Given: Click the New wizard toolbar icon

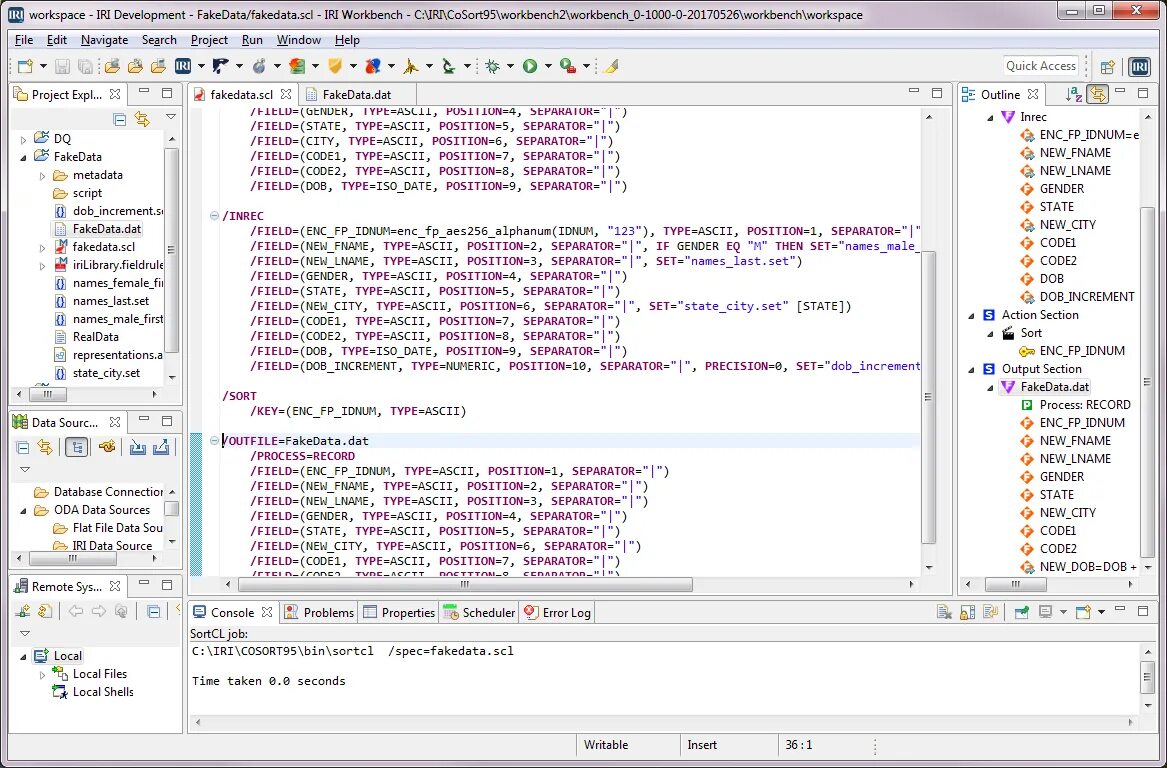Looking at the screenshot, I should tap(25, 66).
